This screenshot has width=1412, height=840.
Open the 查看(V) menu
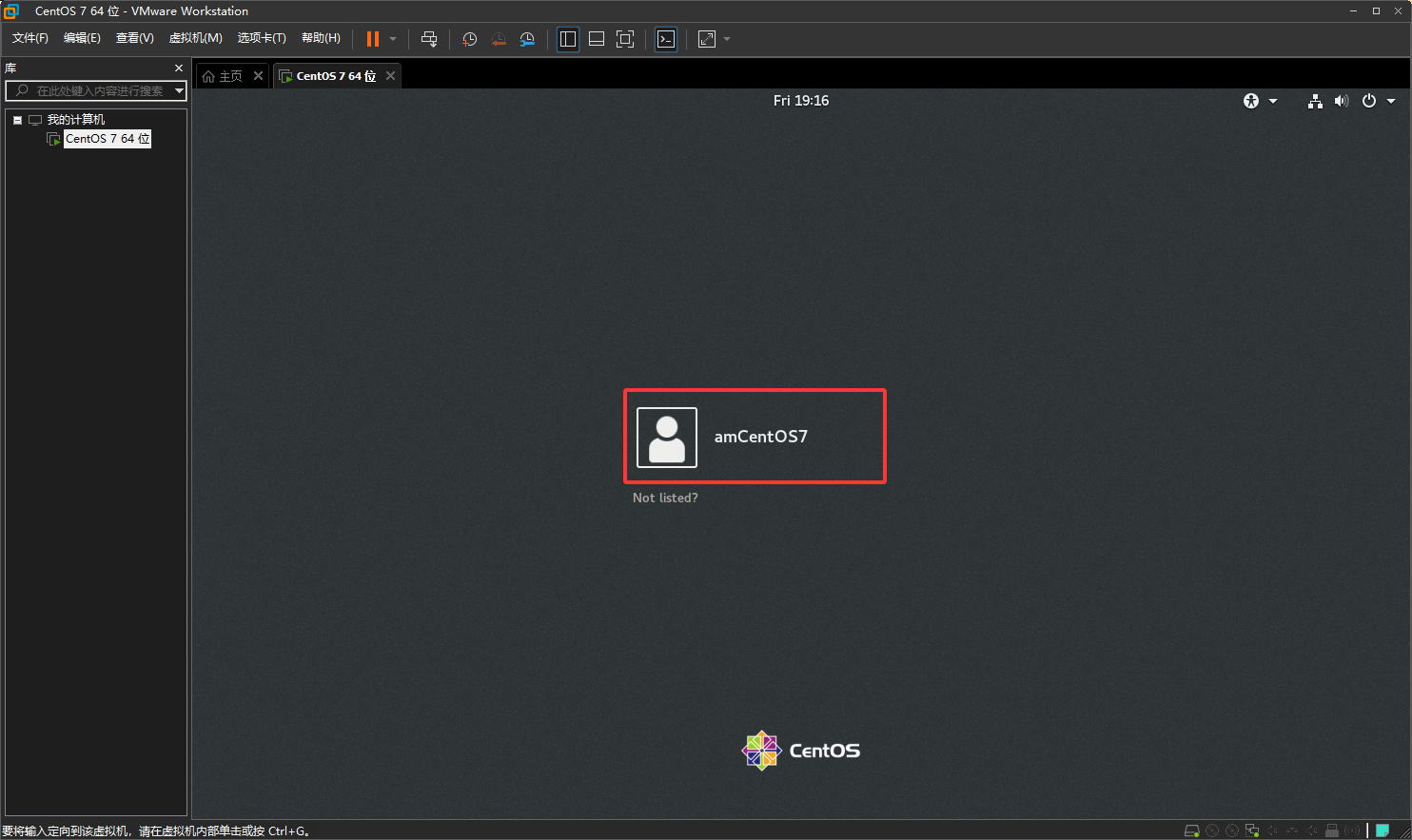point(134,38)
